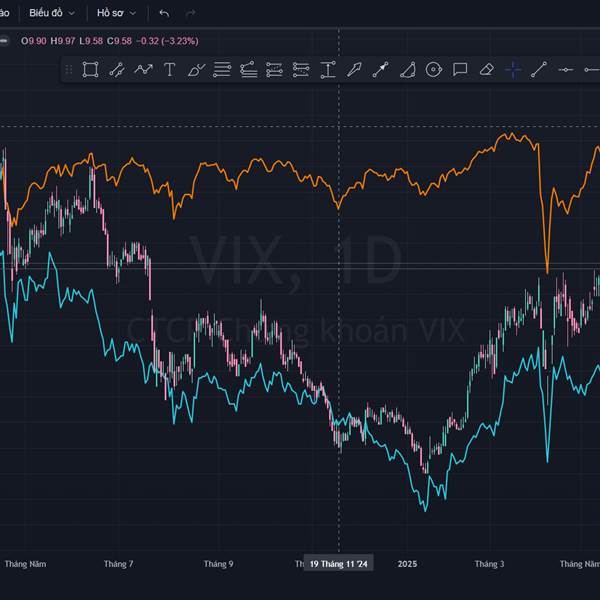
Task: Select the Comment bubble annotation tool
Action: click(x=460, y=70)
